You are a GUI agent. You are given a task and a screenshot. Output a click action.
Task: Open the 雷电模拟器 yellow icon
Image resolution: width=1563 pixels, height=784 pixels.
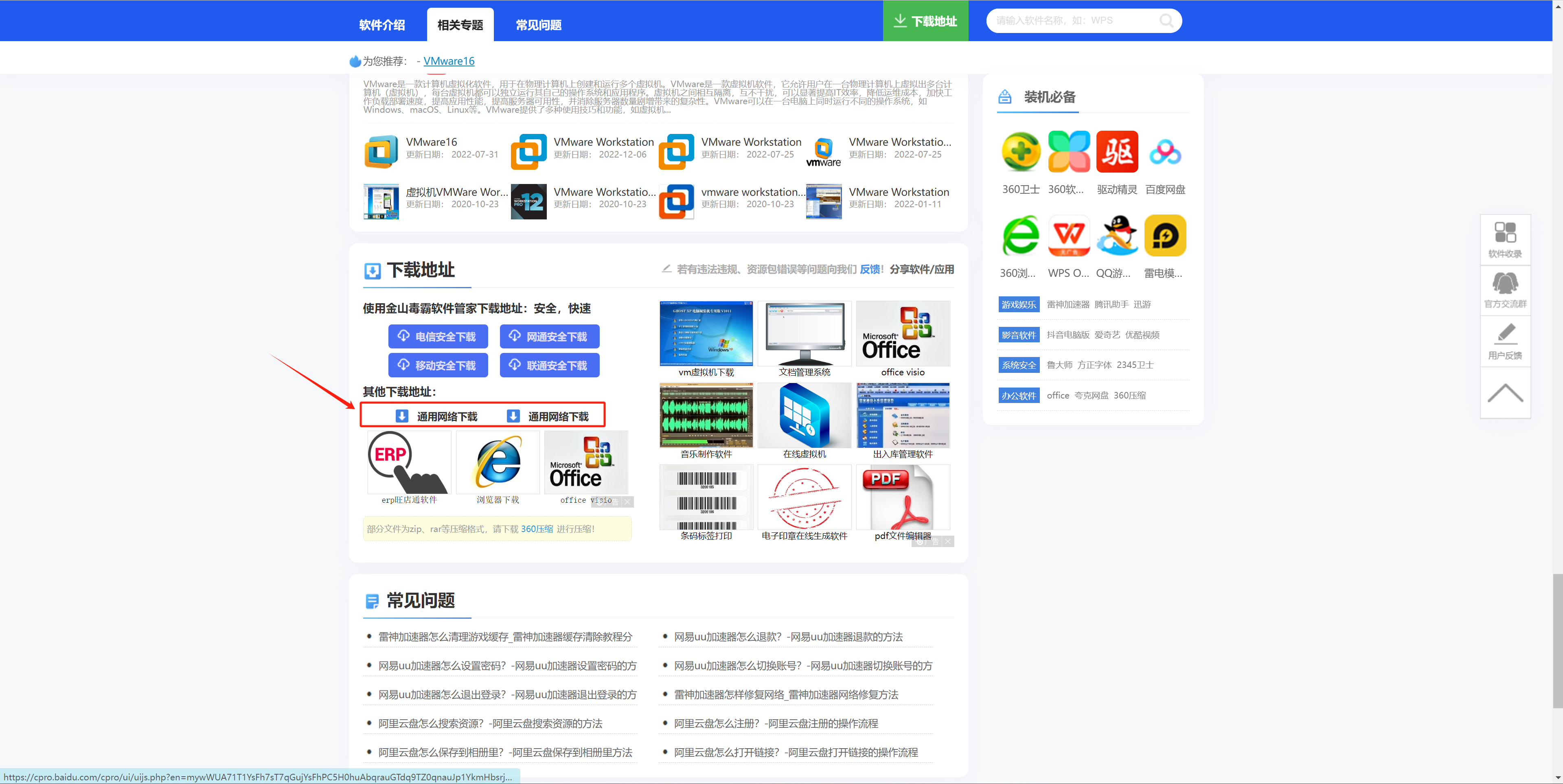pyautogui.click(x=1165, y=235)
